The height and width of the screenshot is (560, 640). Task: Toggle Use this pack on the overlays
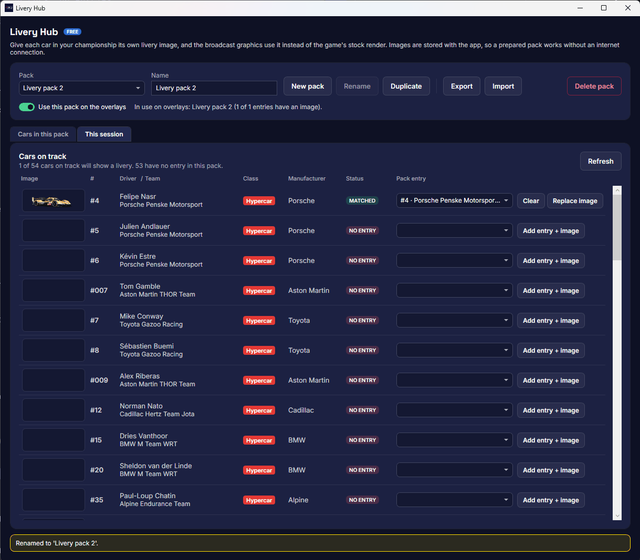tap(27, 107)
